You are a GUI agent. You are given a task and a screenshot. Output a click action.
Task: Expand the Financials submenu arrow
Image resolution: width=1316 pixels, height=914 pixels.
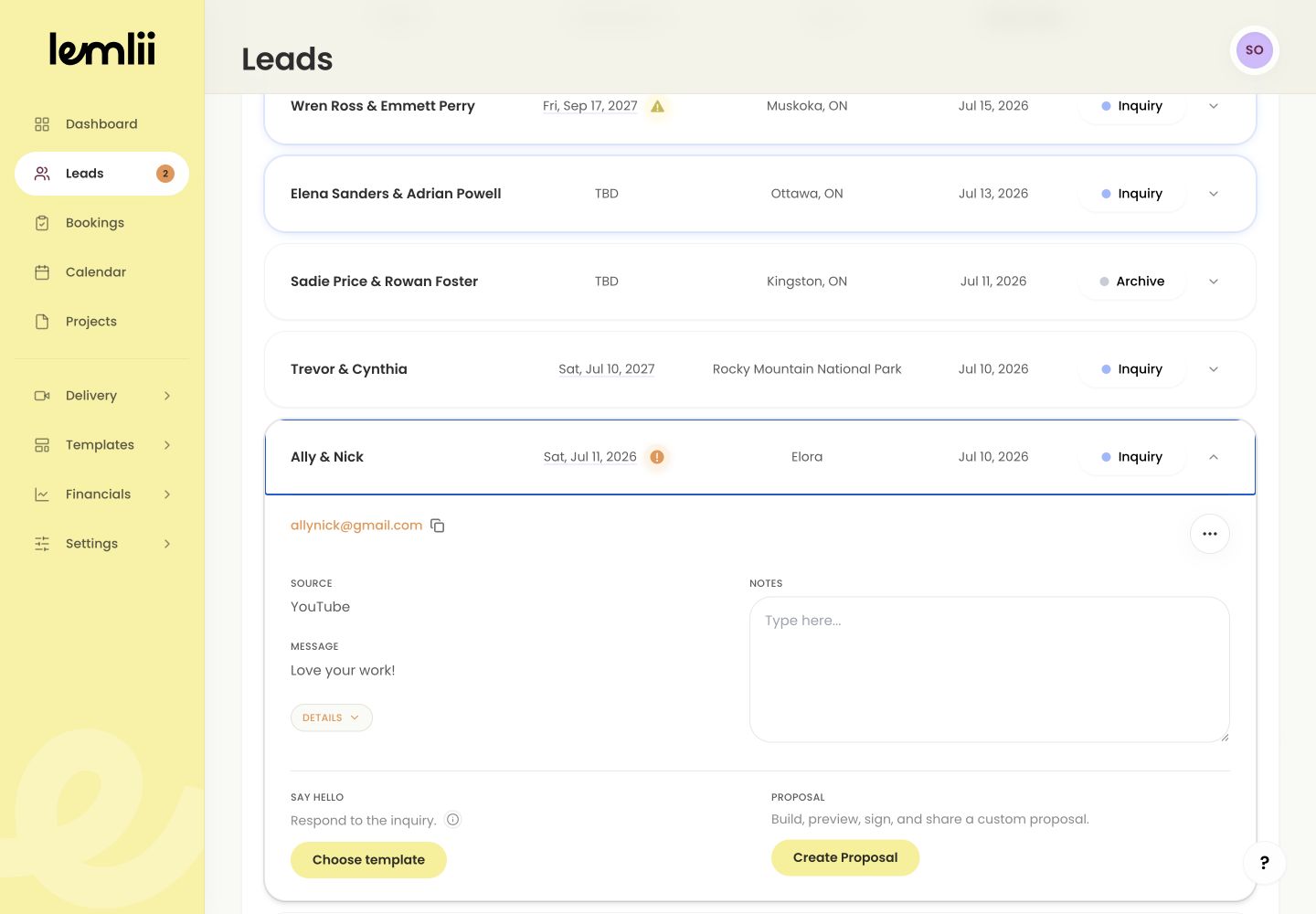pos(167,494)
